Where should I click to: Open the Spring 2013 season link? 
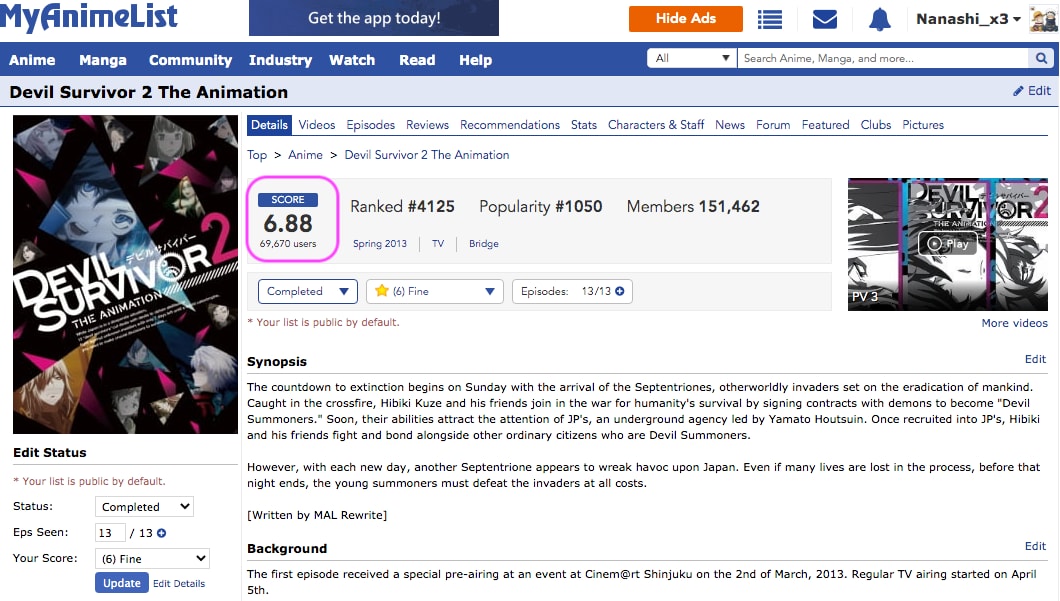[380, 244]
